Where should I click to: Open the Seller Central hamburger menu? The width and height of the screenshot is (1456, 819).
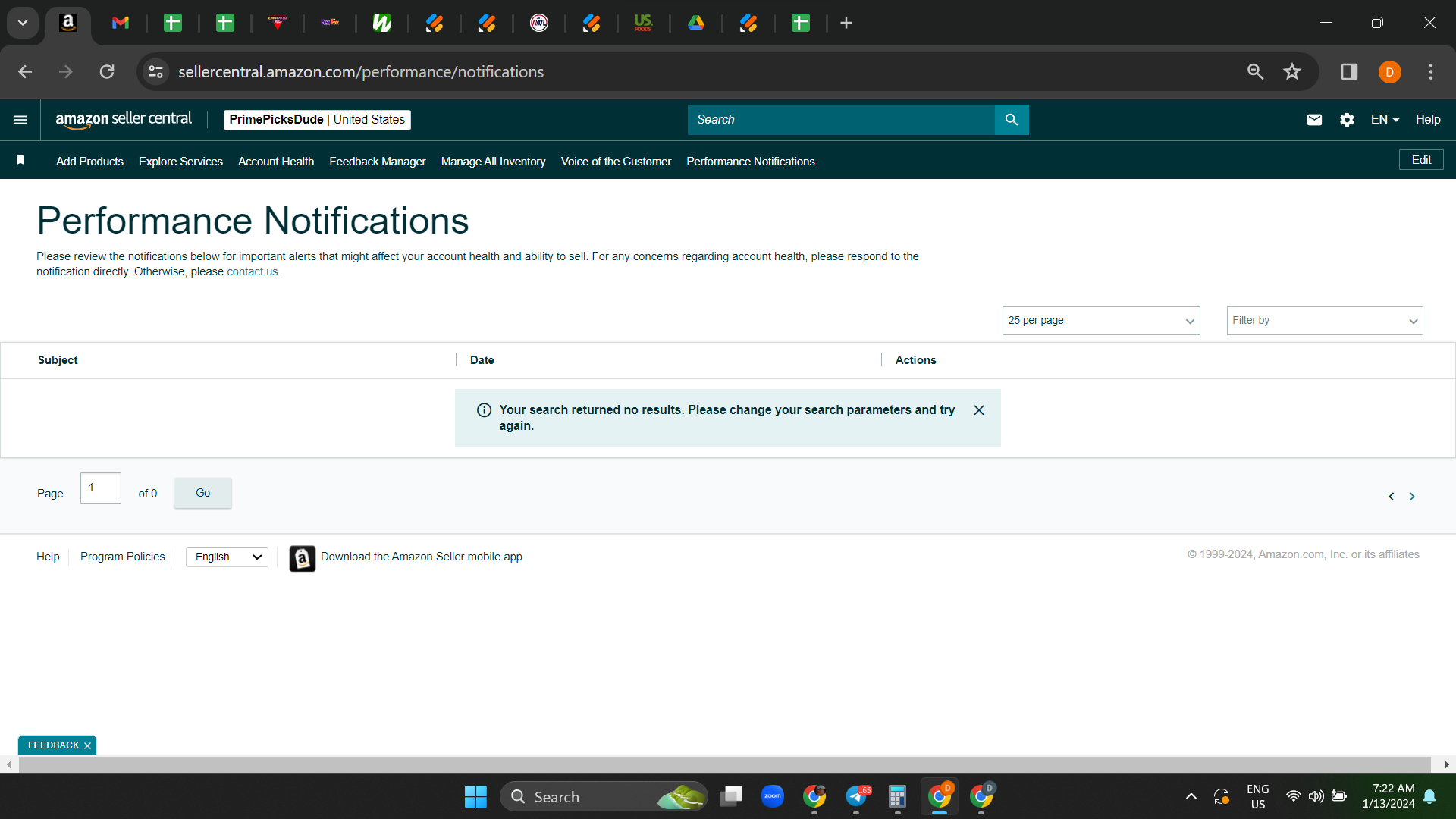click(x=20, y=120)
